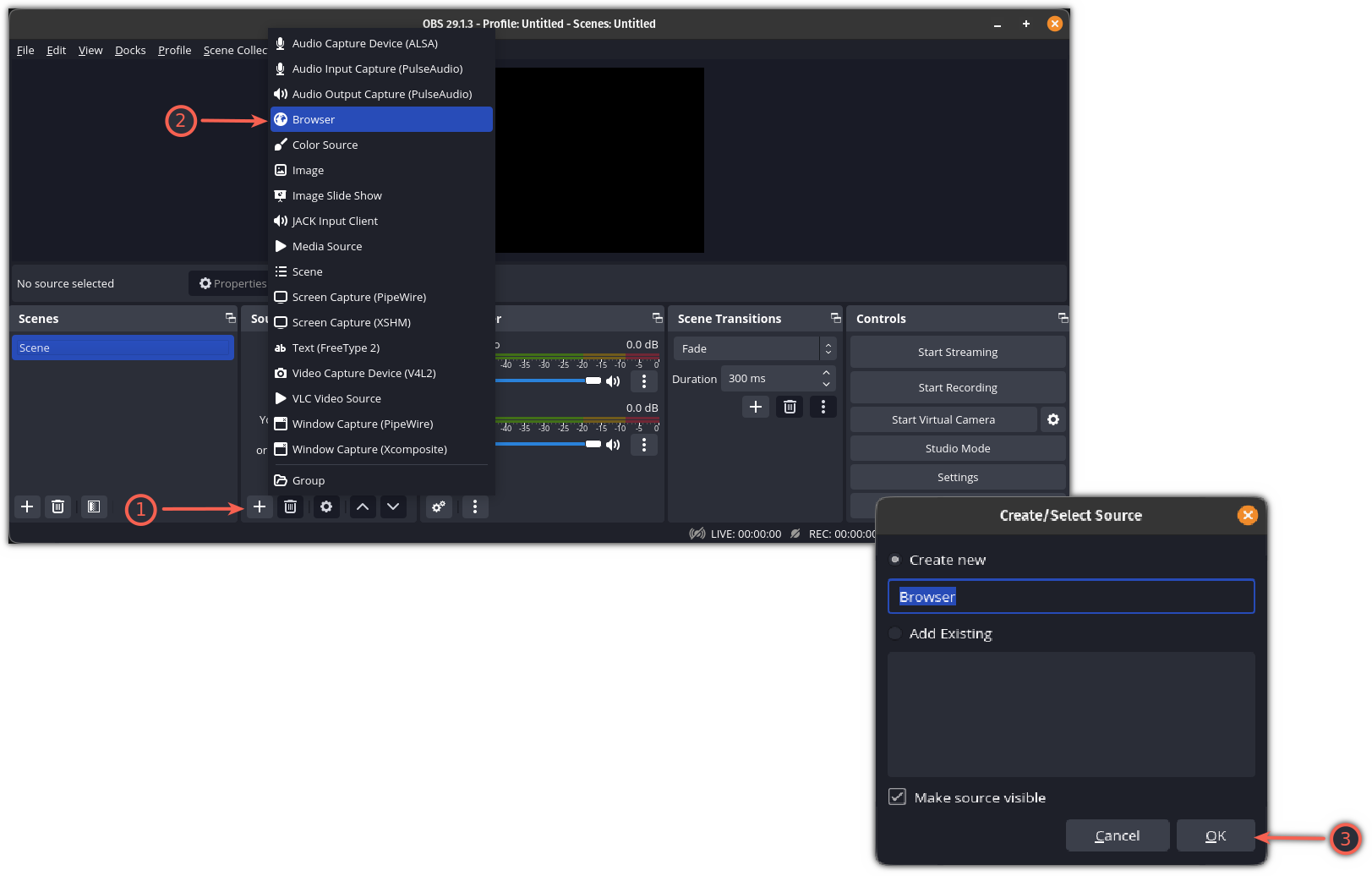Open source properties via the gear icon
Viewport: 1372px width, 876px height.
click(x=326, y=506)
